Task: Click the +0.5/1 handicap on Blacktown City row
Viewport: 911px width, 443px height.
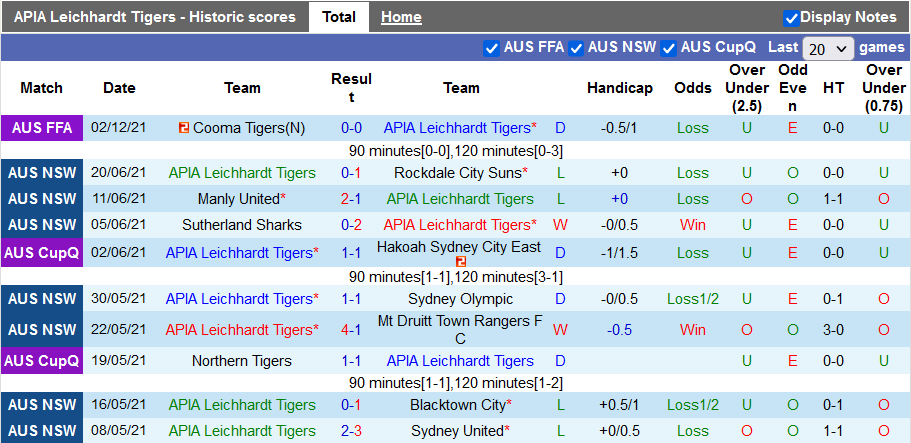Action: pos(619,405)
